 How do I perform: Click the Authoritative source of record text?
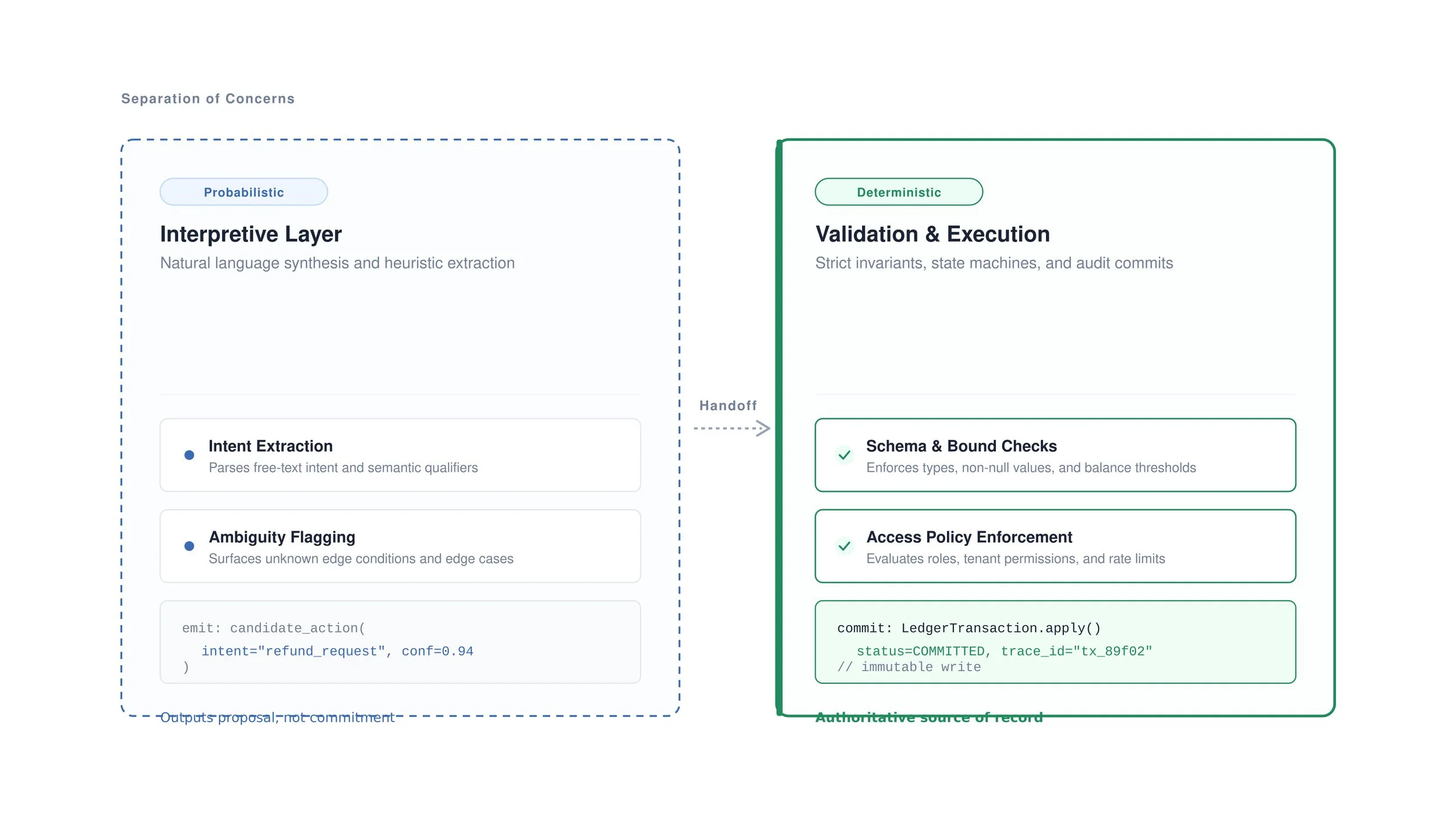(x=929, y=718)
